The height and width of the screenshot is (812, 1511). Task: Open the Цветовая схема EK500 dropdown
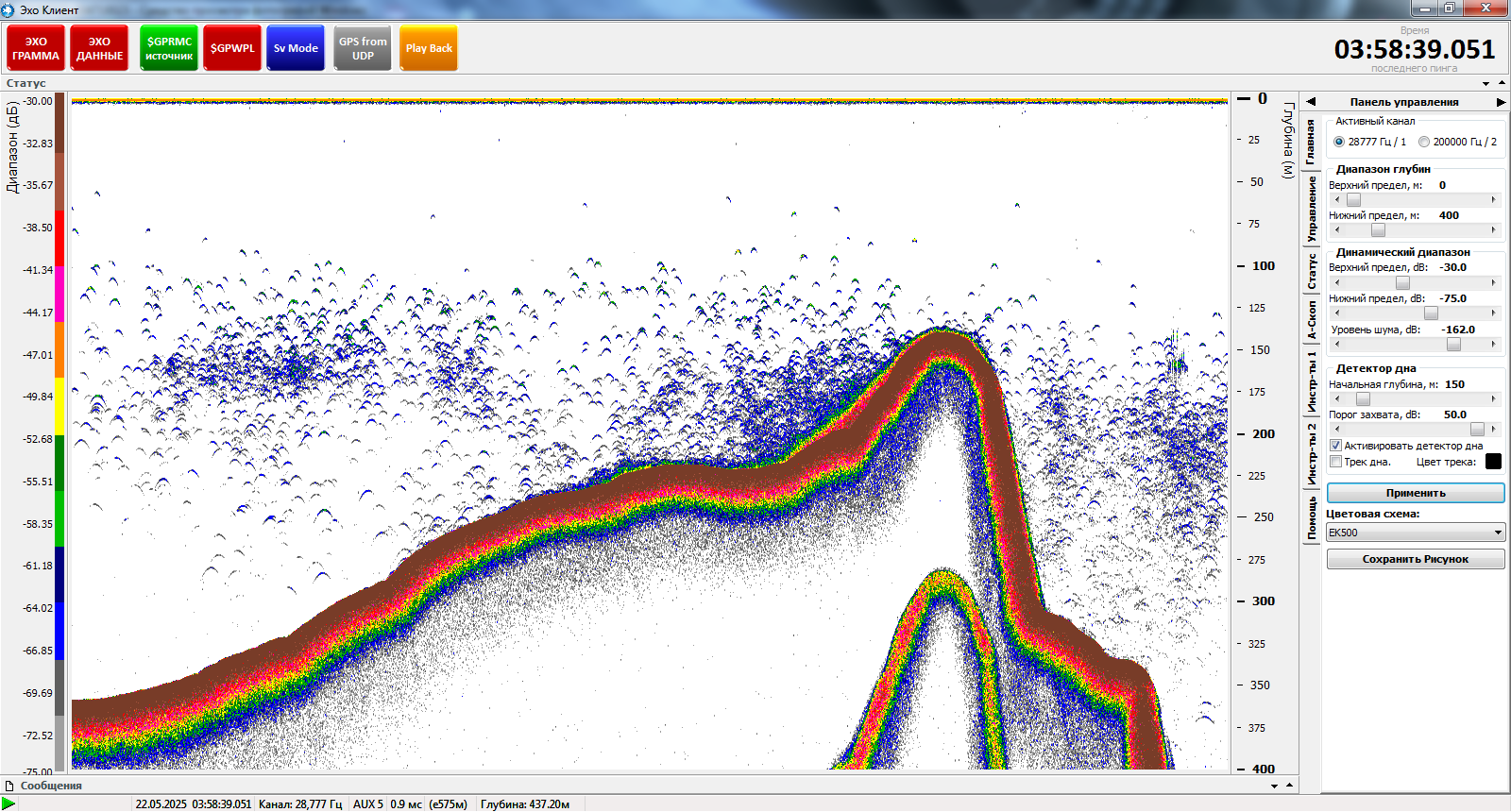1415,533
